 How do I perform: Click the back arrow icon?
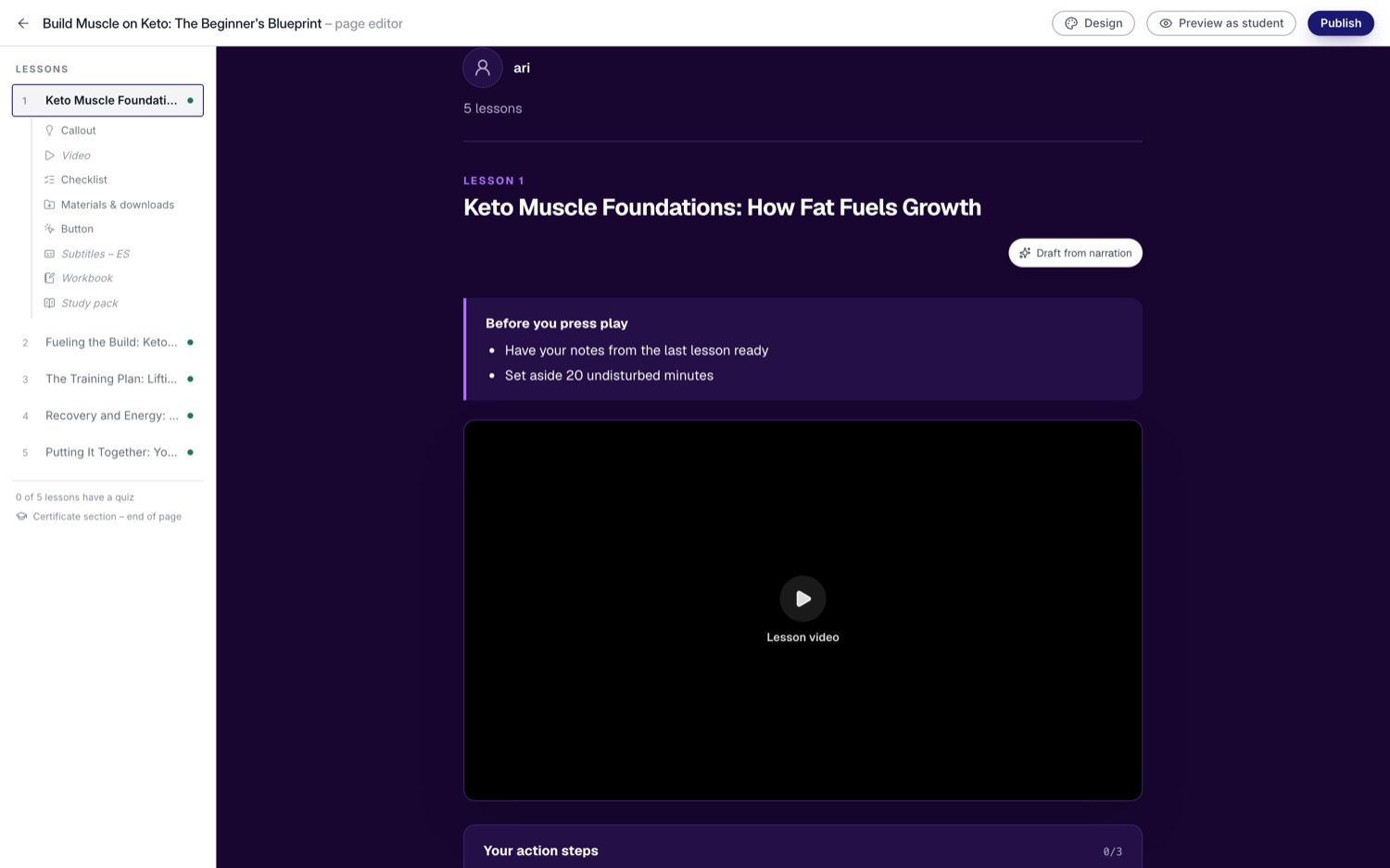point(23,23)
